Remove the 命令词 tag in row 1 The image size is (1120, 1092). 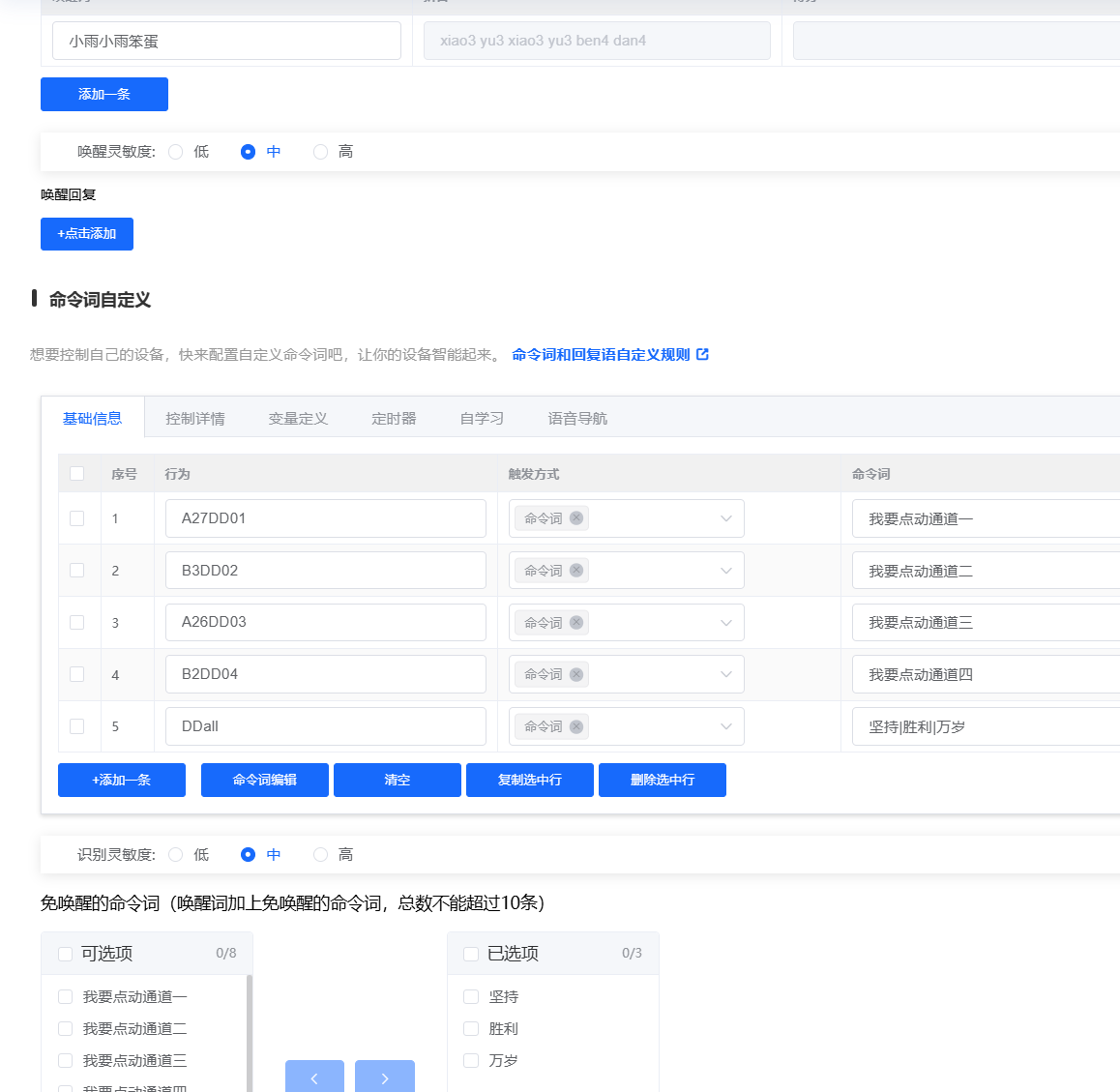click(x=576, y=518)
